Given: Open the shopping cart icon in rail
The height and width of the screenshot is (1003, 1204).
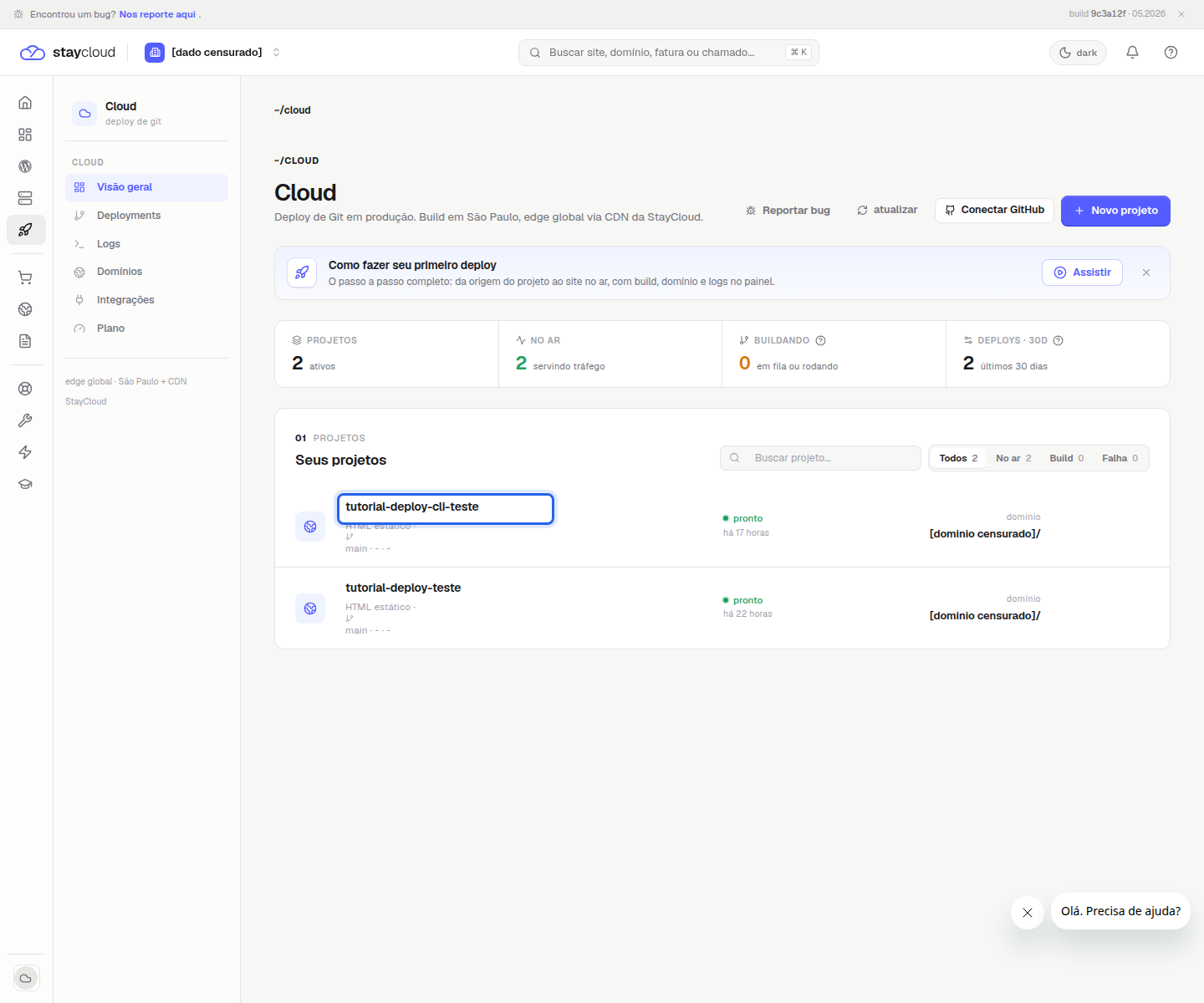Looking at the screenshot, I should (x=25, y=277).
